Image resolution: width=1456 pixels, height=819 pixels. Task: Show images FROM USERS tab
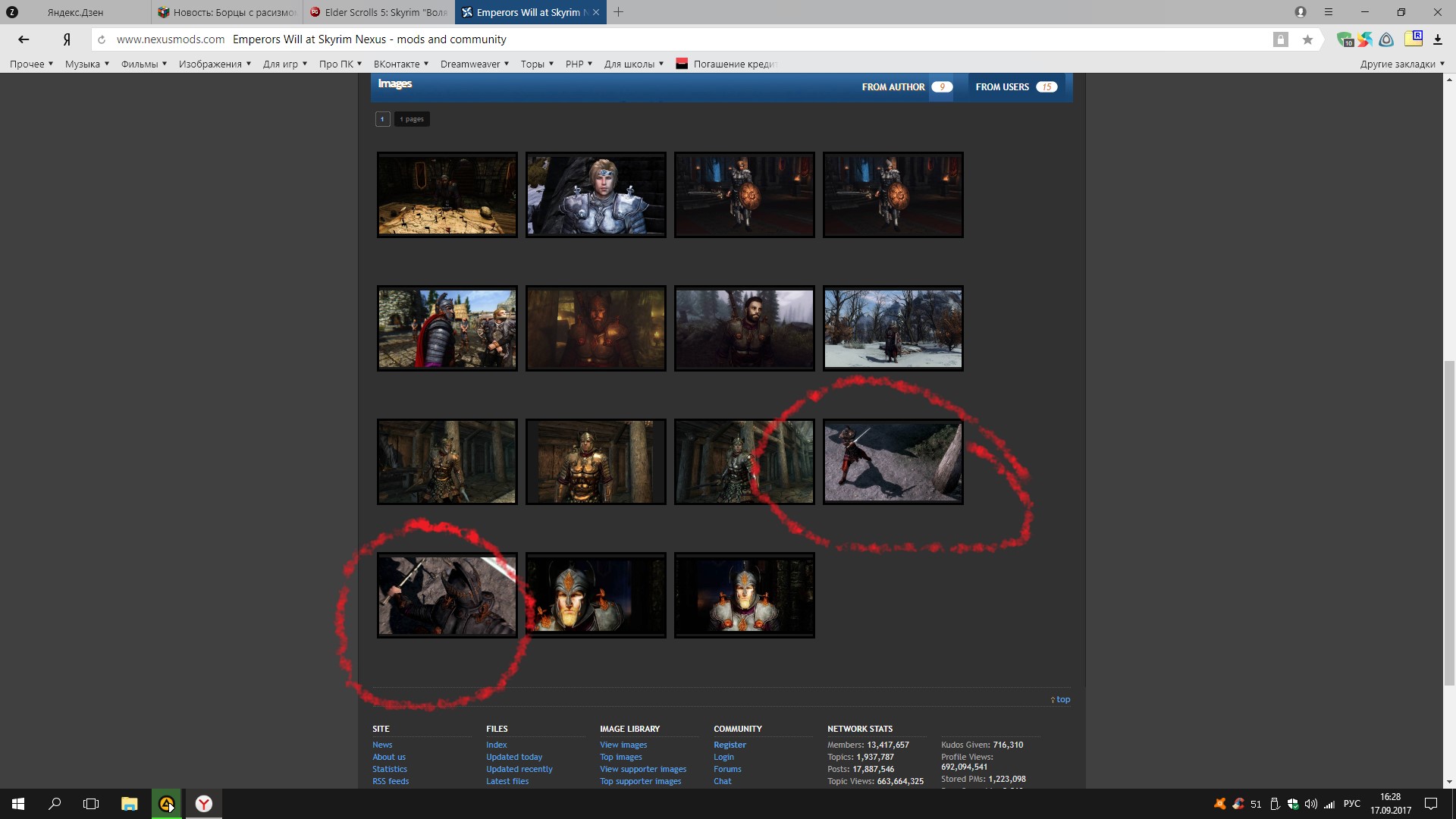click(x=1015, y=87)
